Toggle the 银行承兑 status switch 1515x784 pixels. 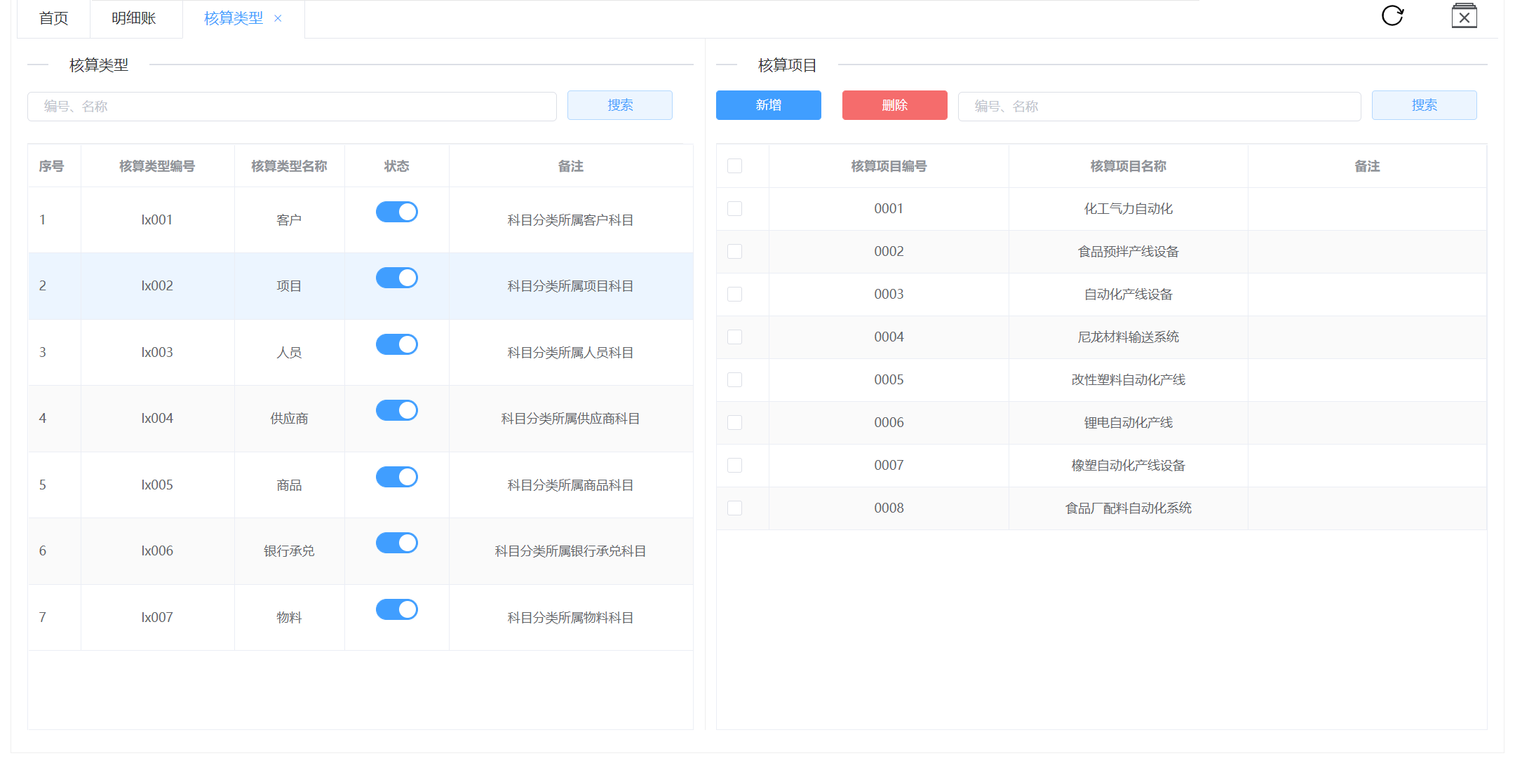click(397, 543)
